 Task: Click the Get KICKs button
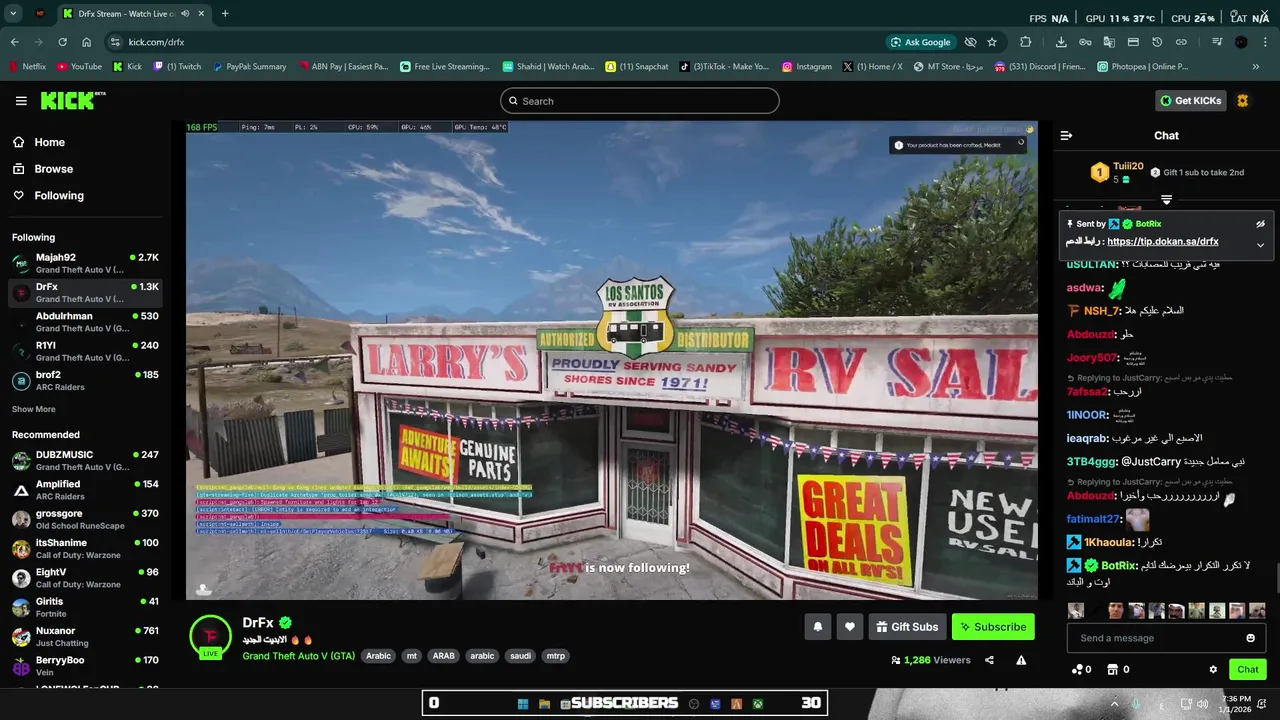click(1190, 101)
